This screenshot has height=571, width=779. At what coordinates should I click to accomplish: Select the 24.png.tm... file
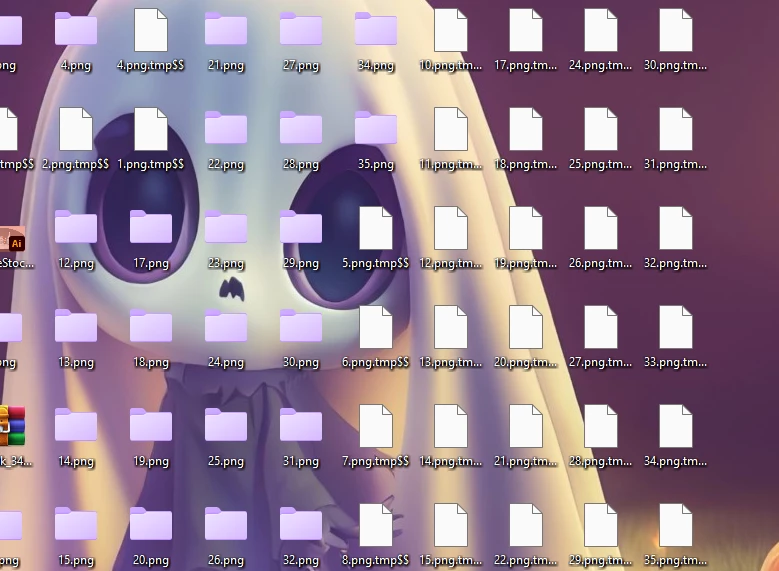click(x=601, y=30)
